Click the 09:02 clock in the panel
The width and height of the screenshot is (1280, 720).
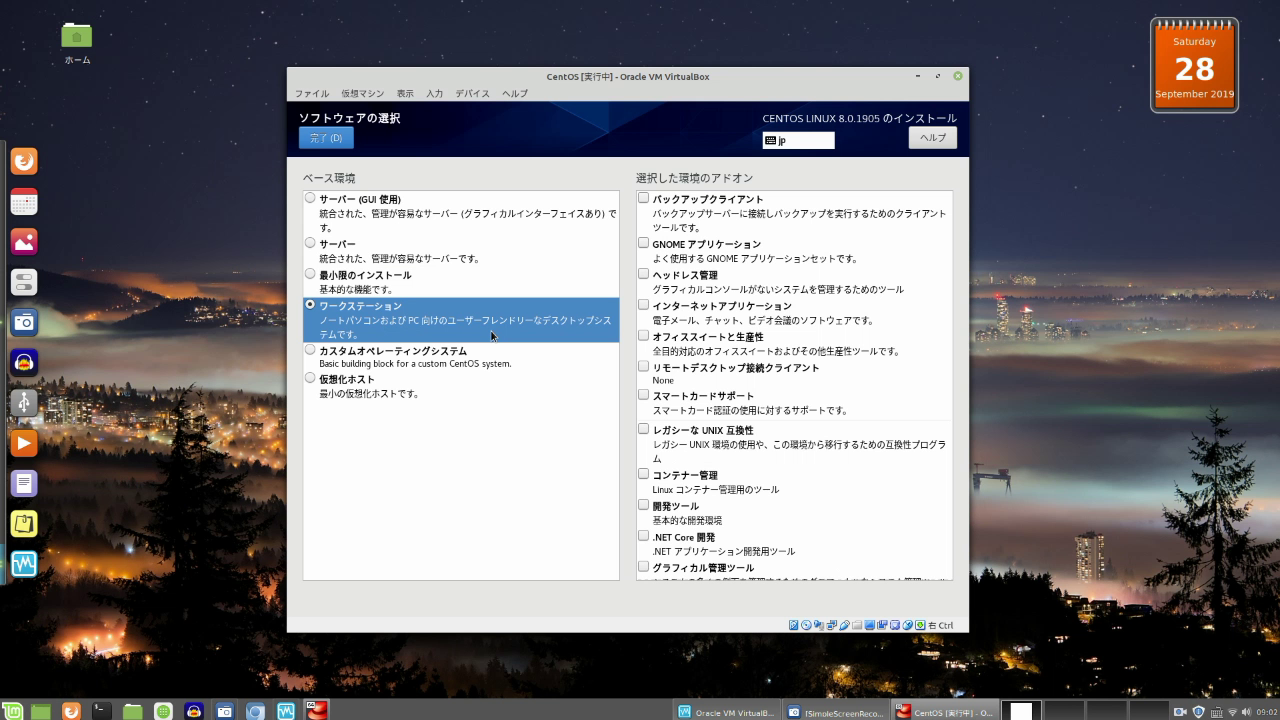(1267, 712)
